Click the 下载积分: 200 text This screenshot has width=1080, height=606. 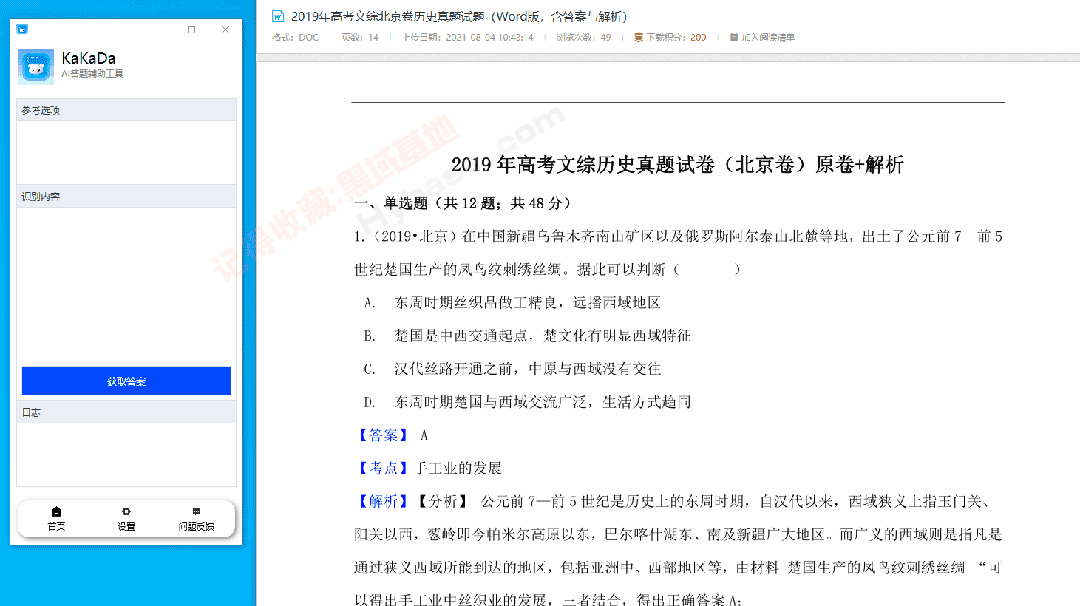pos(676,37)
